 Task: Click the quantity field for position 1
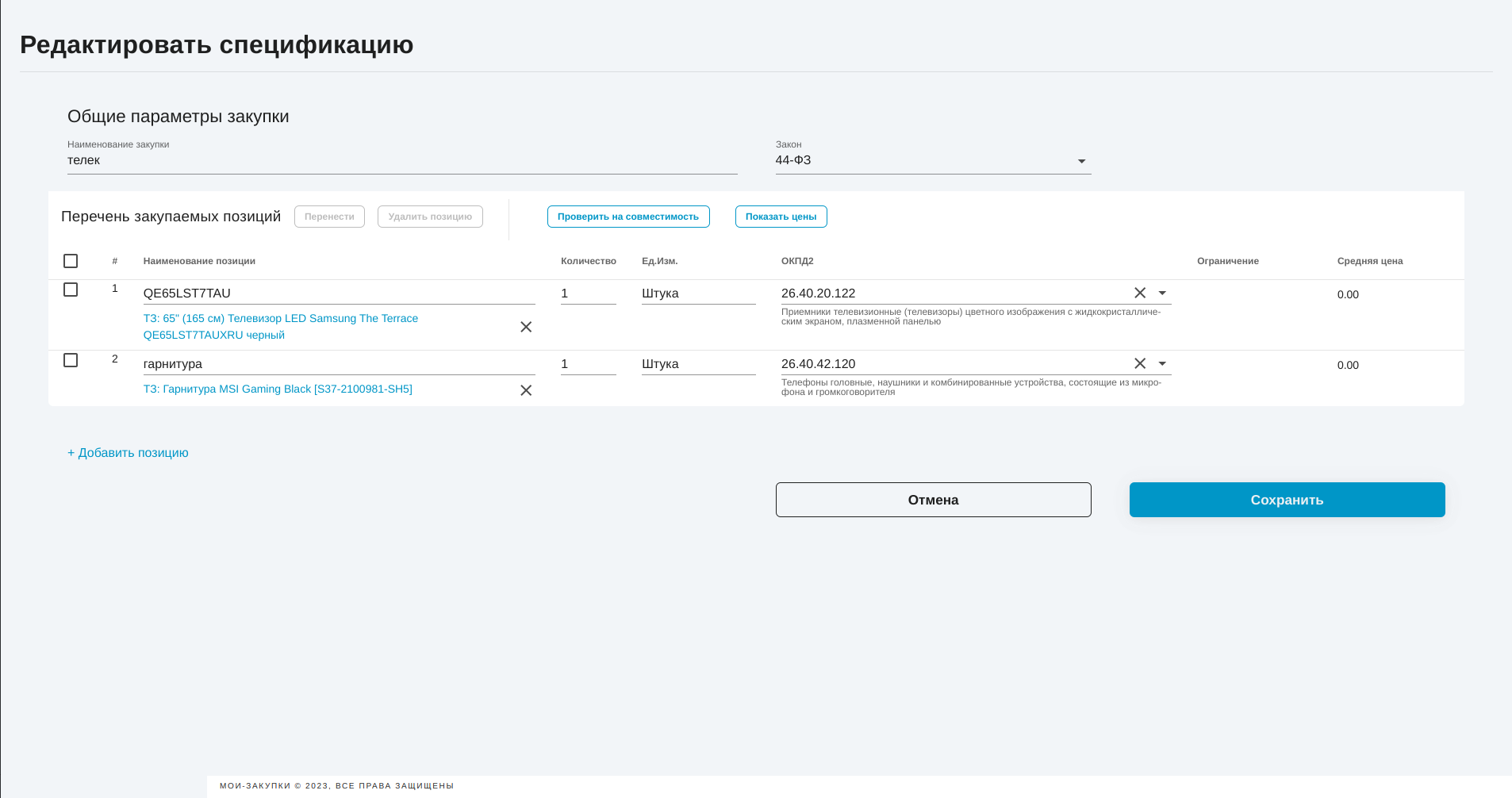[x=588, y=293]
